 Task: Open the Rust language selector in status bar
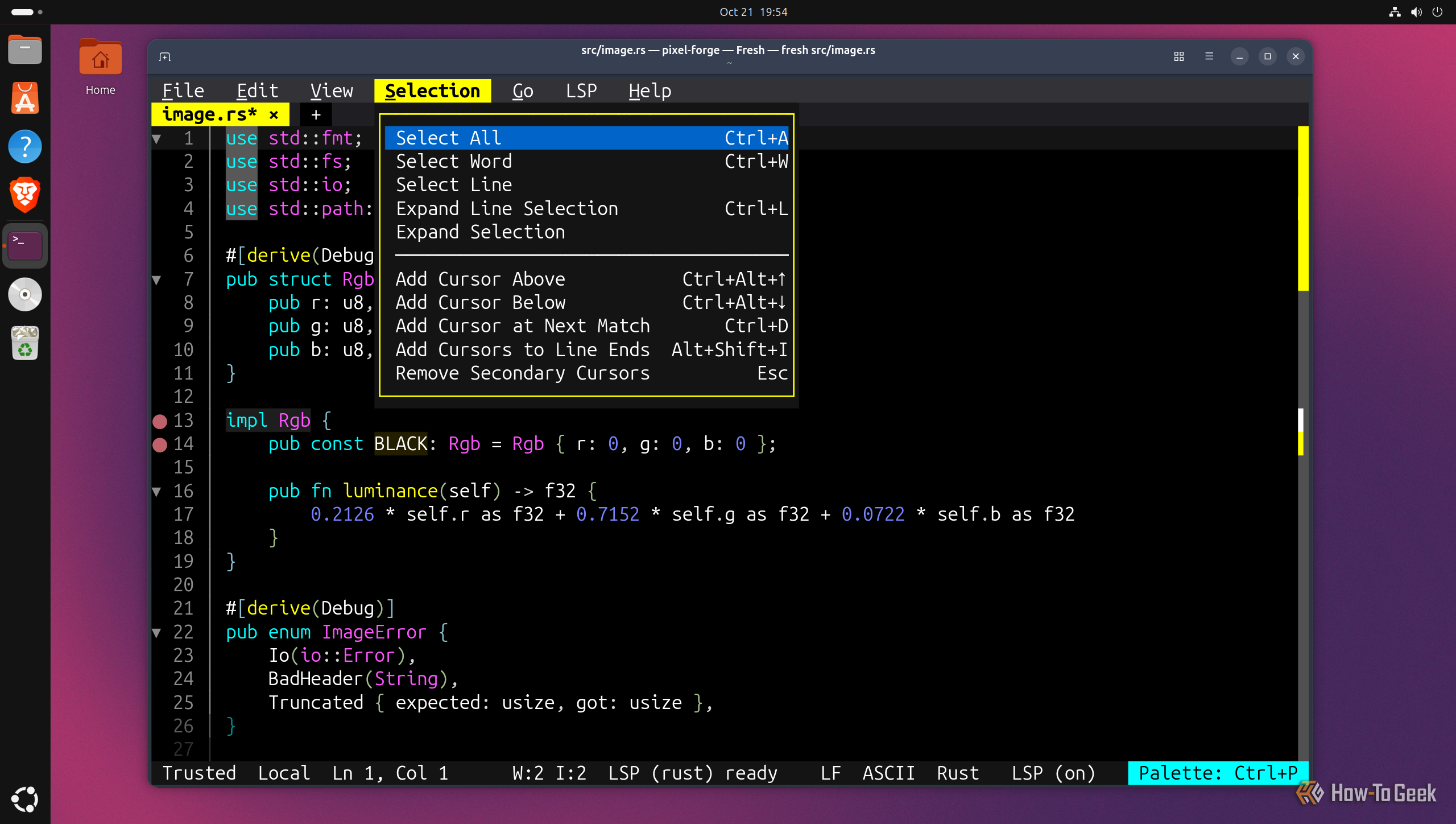pyautogui.click(x=958, y=773)
